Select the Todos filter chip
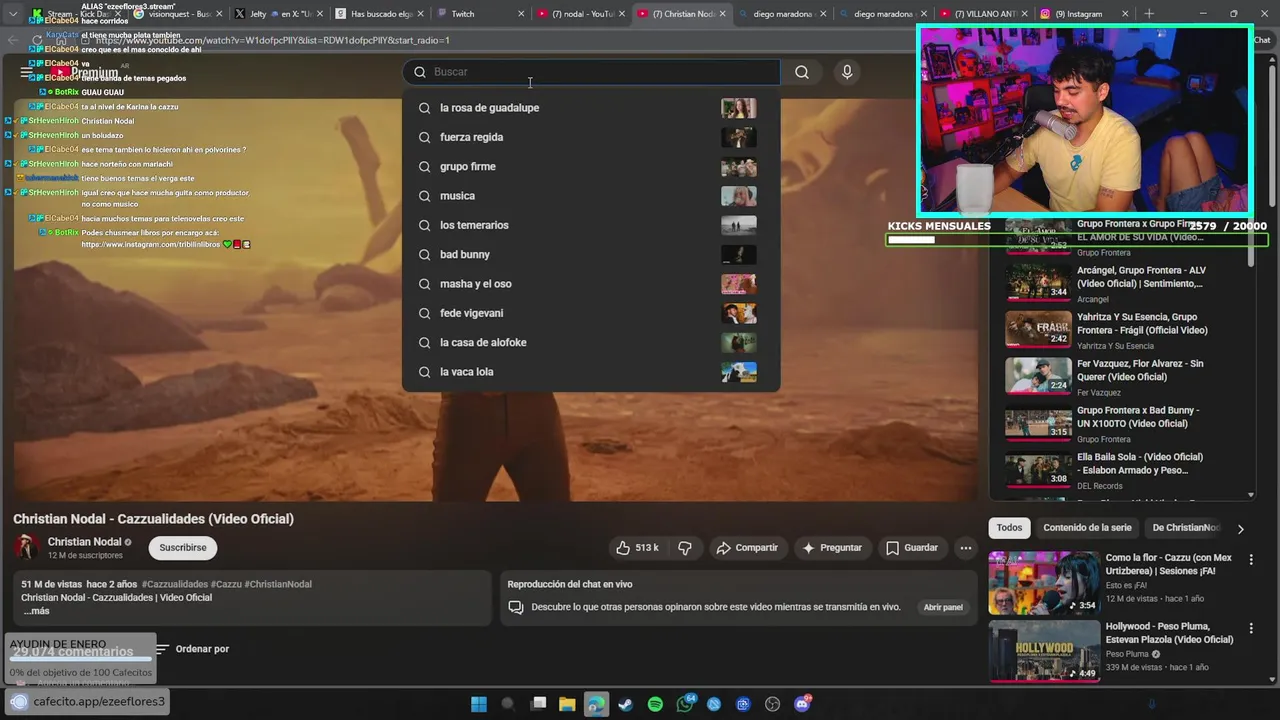Viewport: 1280px width, 720px height. click(x=1010, y=528)
